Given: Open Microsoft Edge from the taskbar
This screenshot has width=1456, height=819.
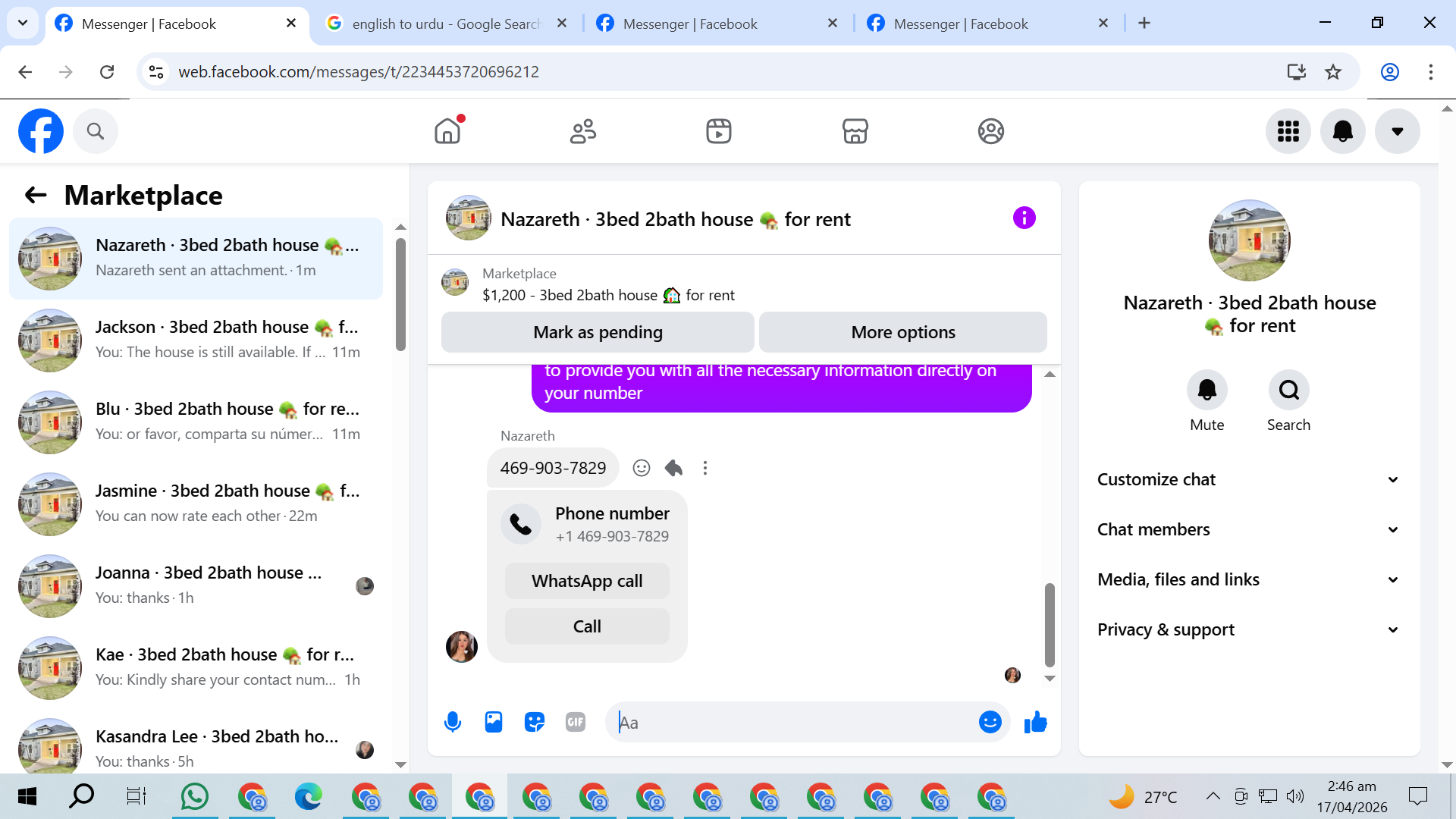Looking at the screenshot, I should click(x=309, y=796).
